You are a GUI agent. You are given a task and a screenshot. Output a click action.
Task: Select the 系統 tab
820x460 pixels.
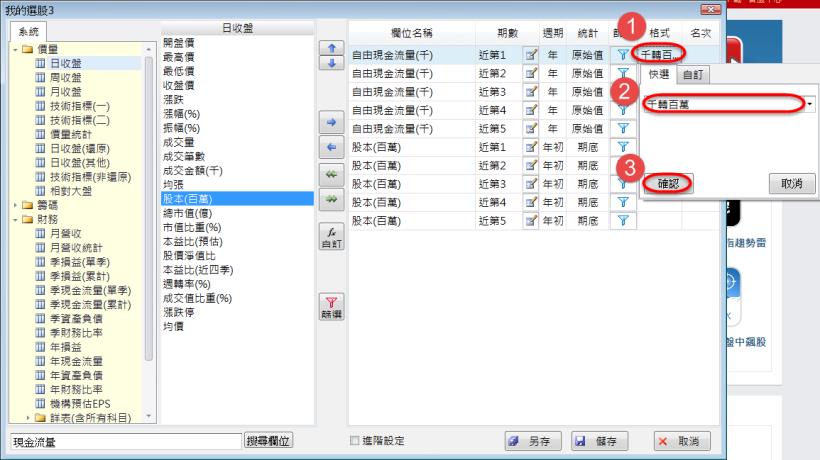[29, 31]
